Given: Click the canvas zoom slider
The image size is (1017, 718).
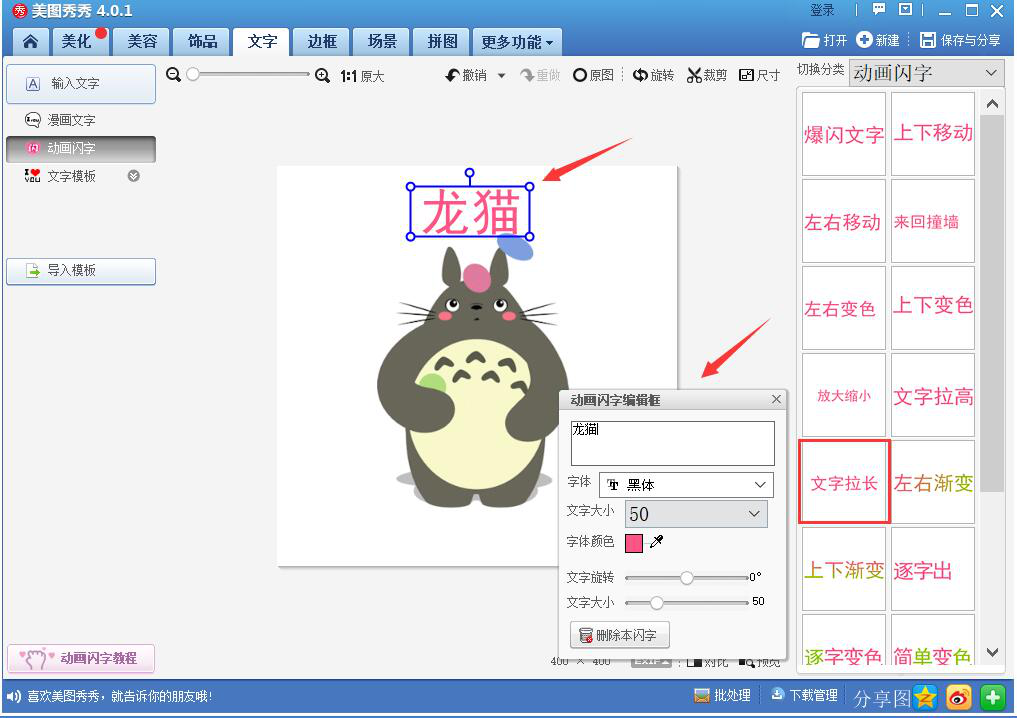Looking at the screenshot, I should tap(248, 75).
